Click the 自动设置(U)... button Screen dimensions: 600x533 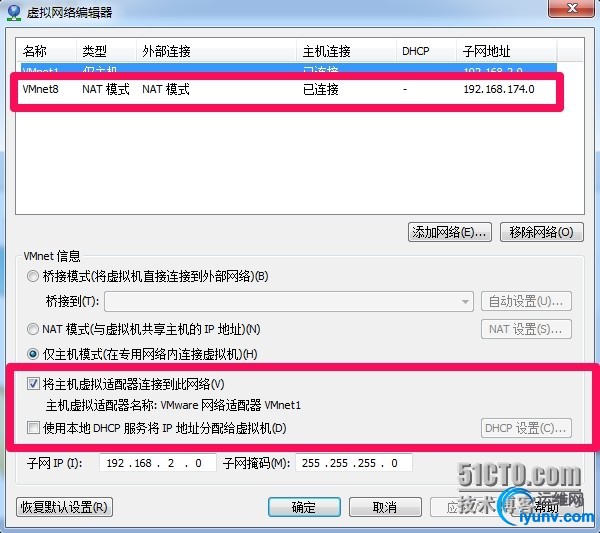pos(526,302)
